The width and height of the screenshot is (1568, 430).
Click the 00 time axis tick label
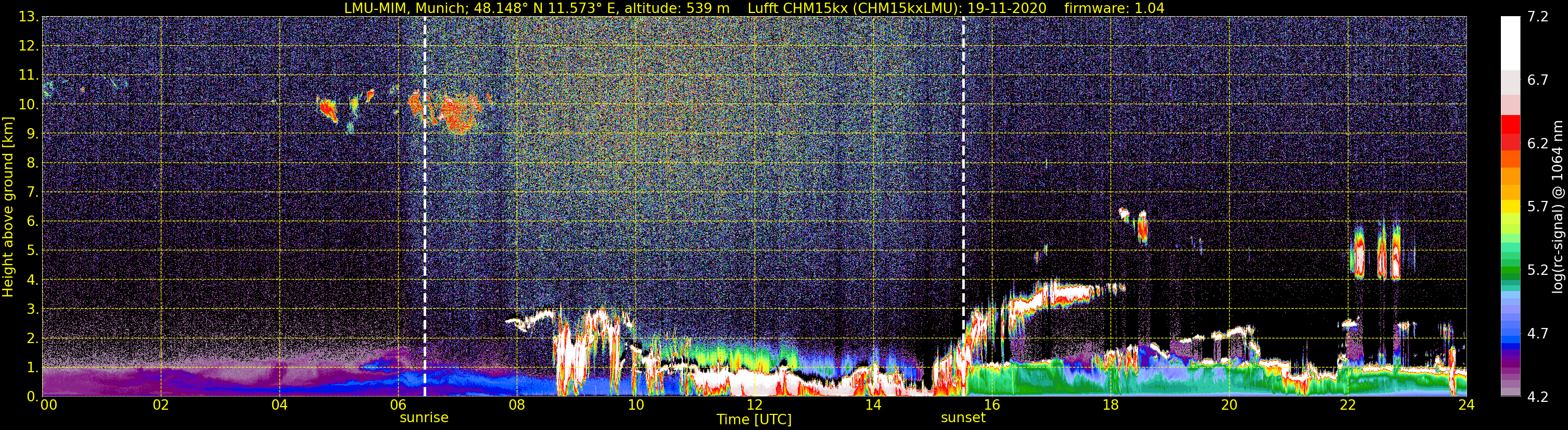pyautogui.click(x=49, y=405)
